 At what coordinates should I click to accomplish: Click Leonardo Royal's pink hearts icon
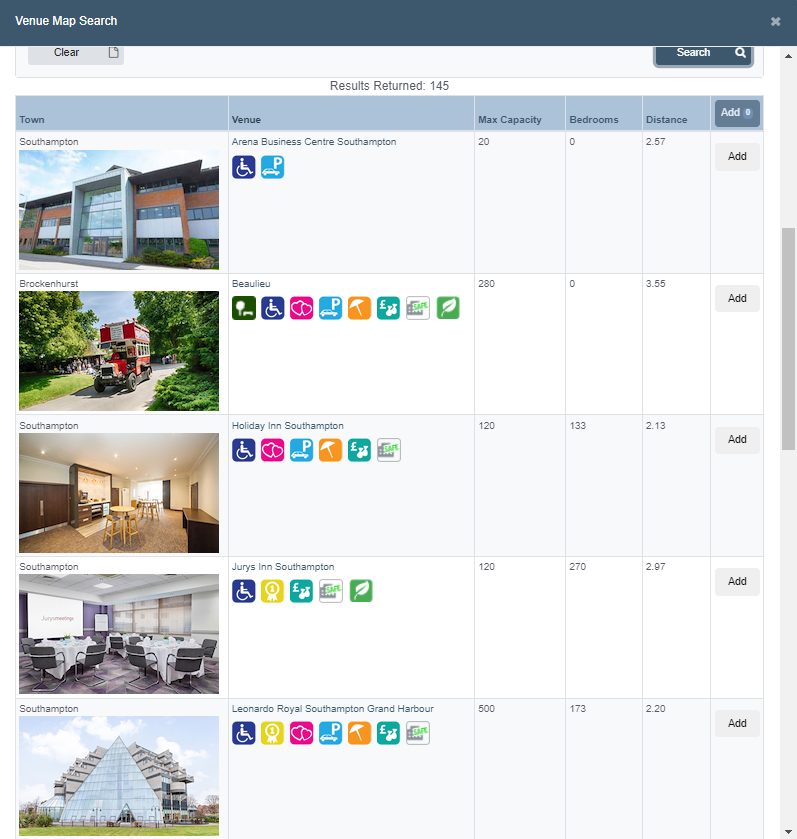tap(301, 733)
